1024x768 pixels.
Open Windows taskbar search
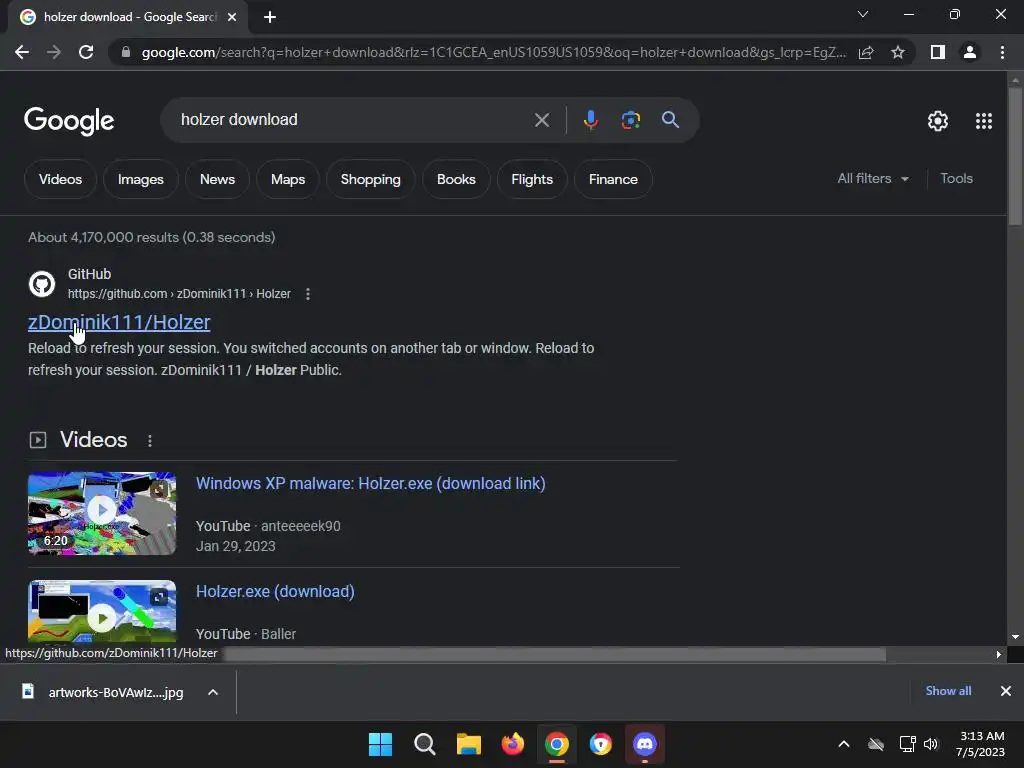pos(424,744)
